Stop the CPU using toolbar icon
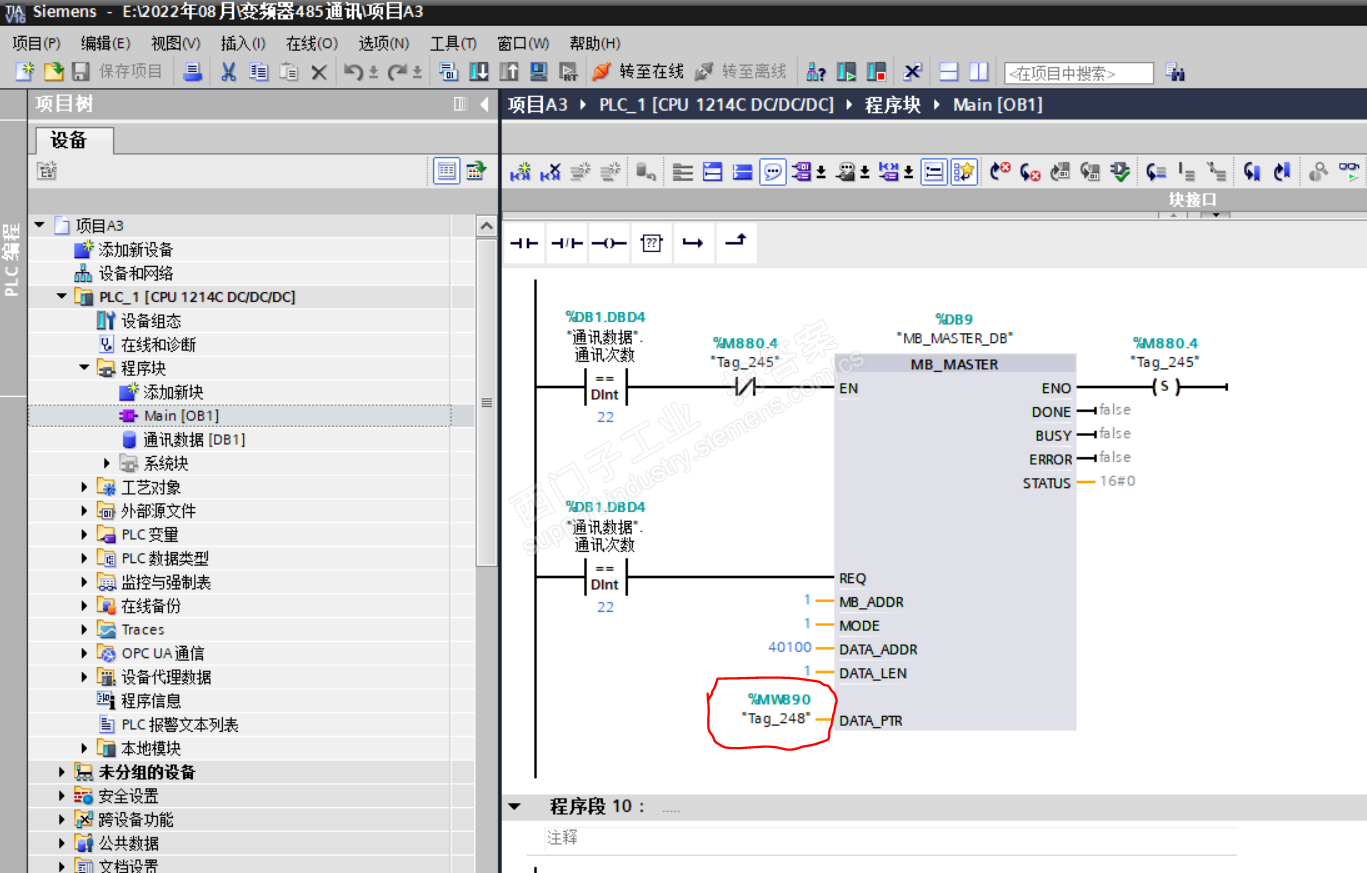The width and height of the screenshot is (1367, 873). pyautogui.click(x=876, y=72)
